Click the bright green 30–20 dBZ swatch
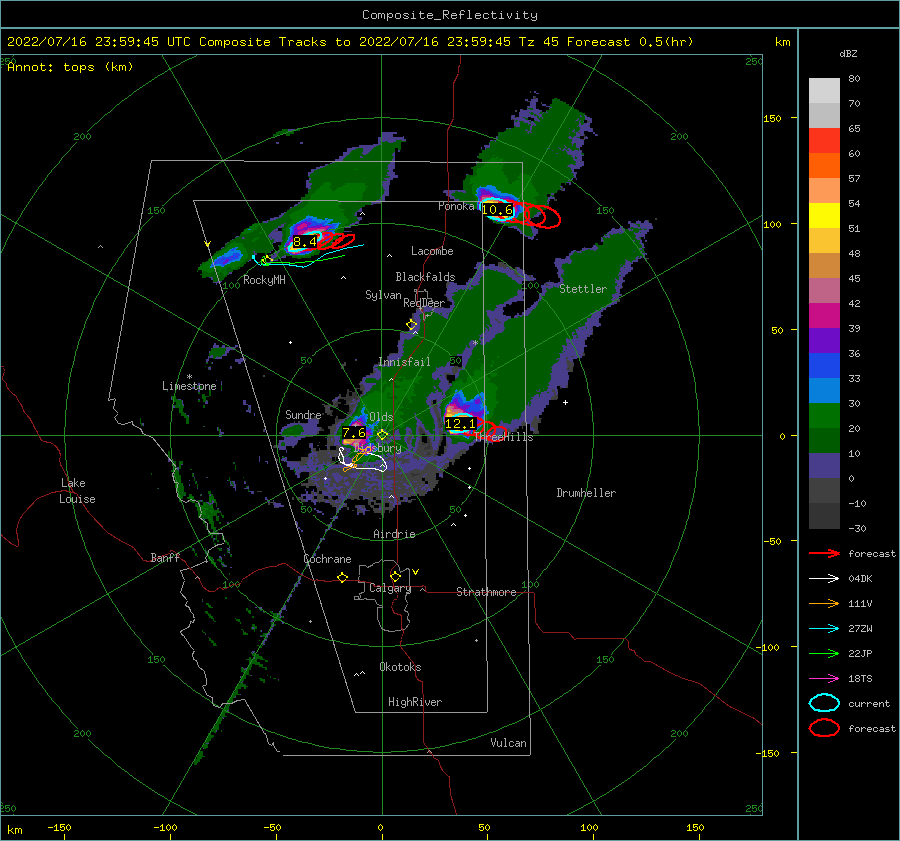900x841 pixels. click(824, 416)
